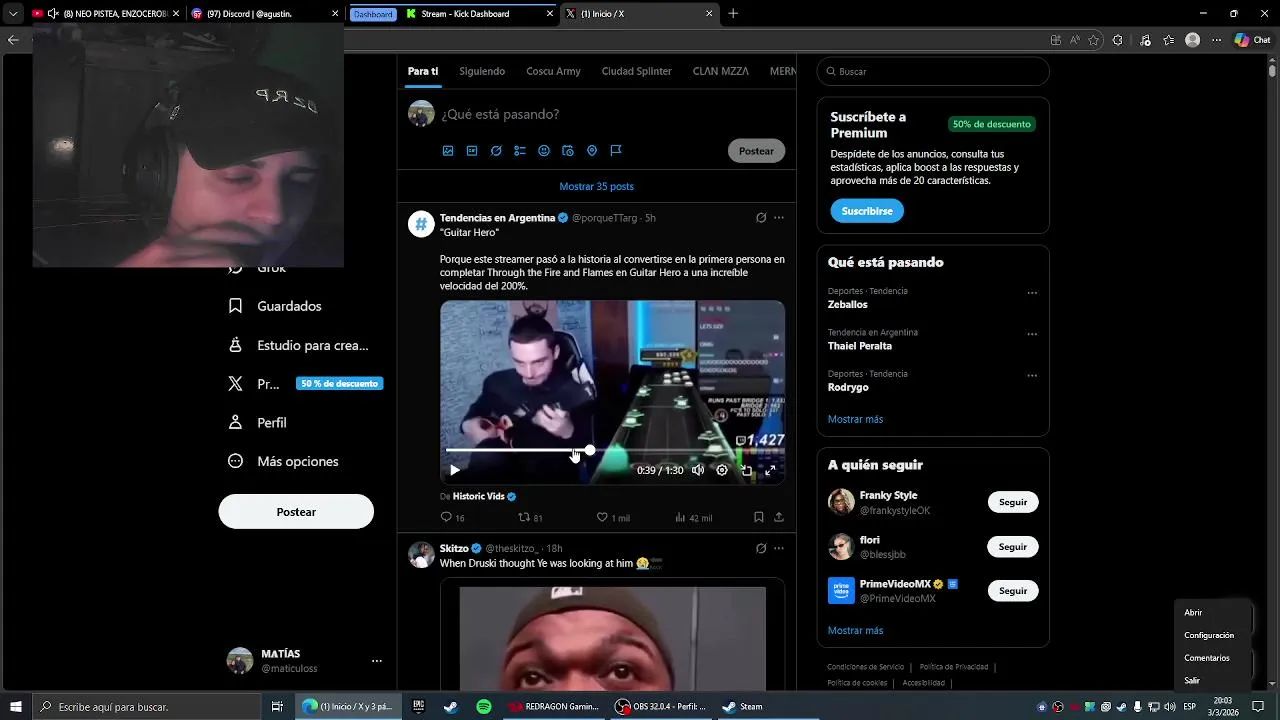Like the Guitar Hero post

coord(613,517)
